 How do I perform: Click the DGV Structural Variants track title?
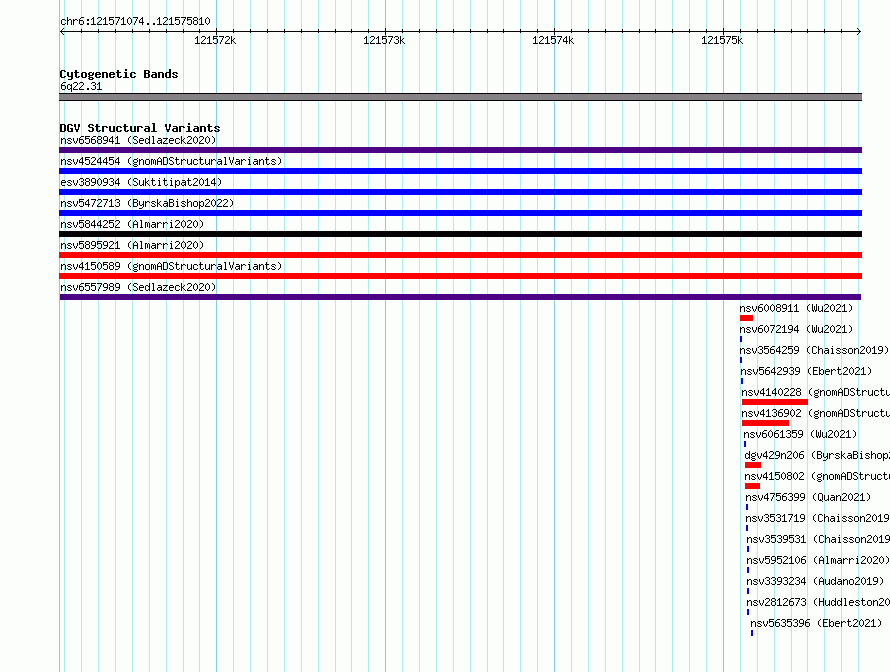coord(140,128)
